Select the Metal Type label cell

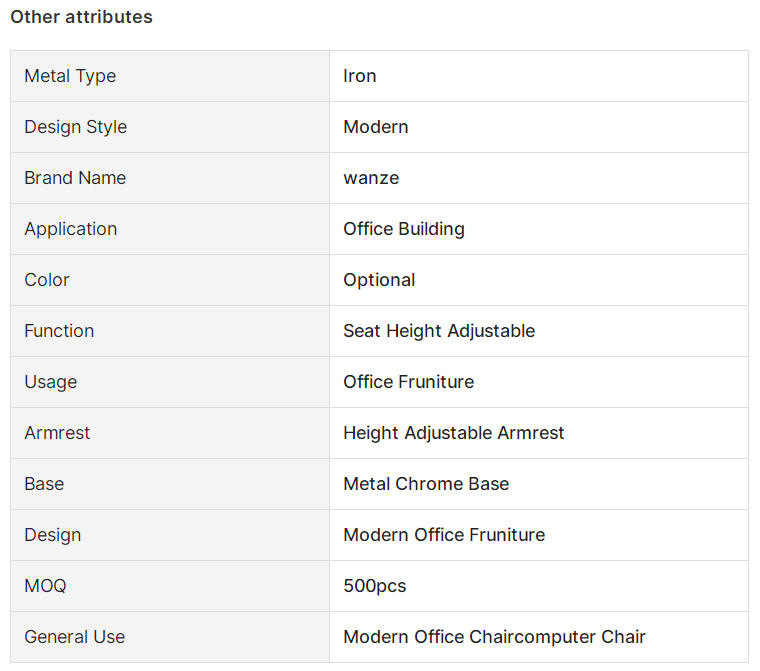(x=170, y=76)
